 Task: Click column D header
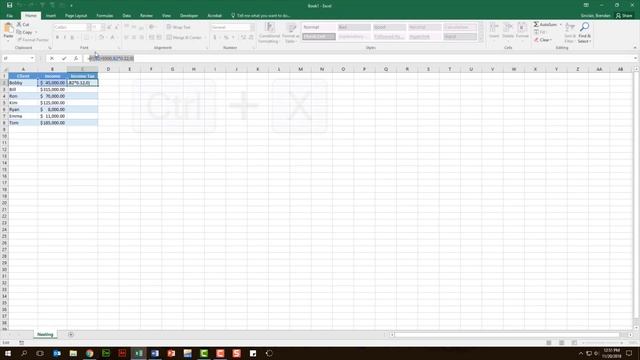pyautogui.click(x=108, y=69)
